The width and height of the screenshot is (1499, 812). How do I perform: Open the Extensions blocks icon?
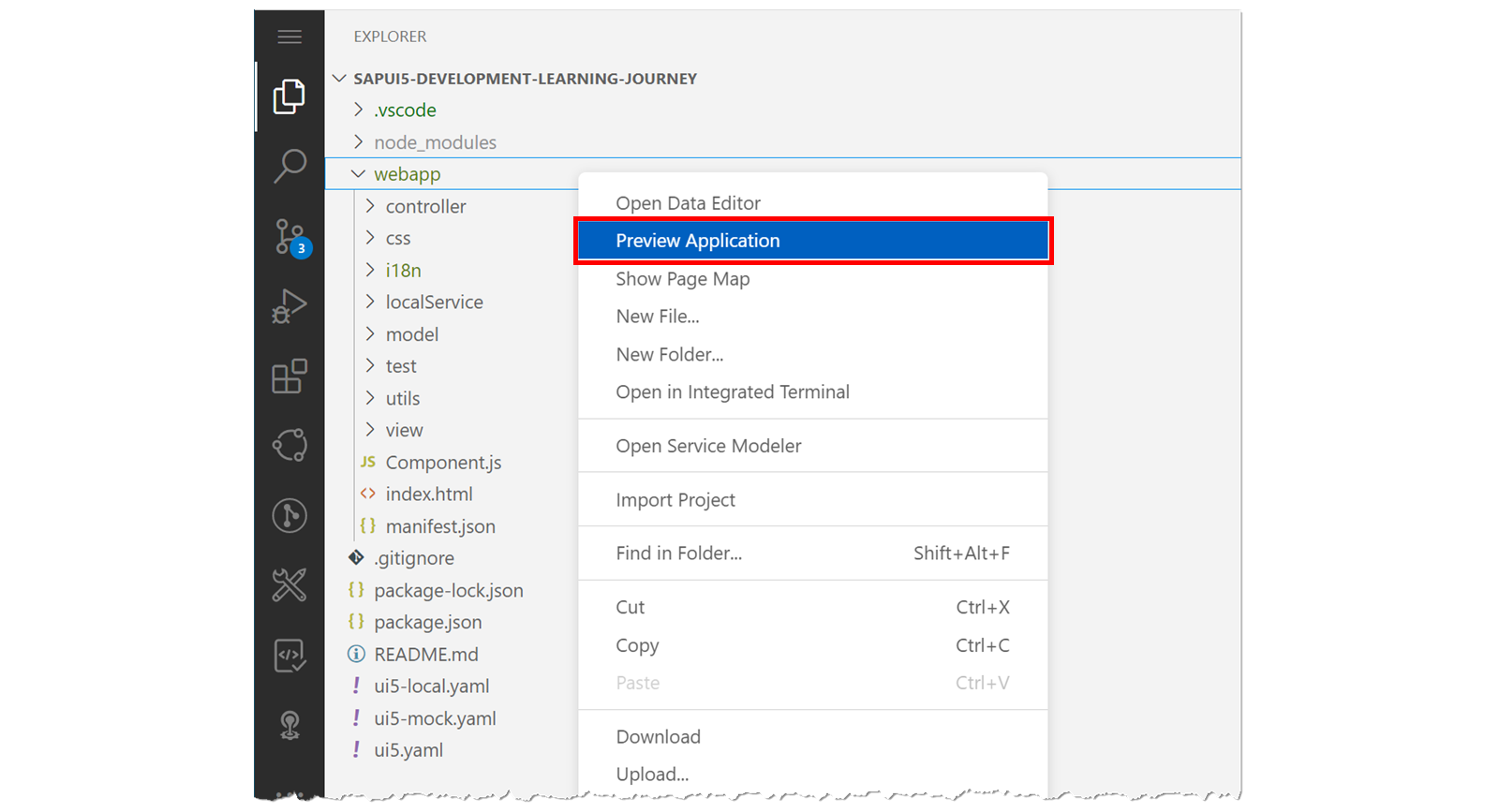pos(289,376)
